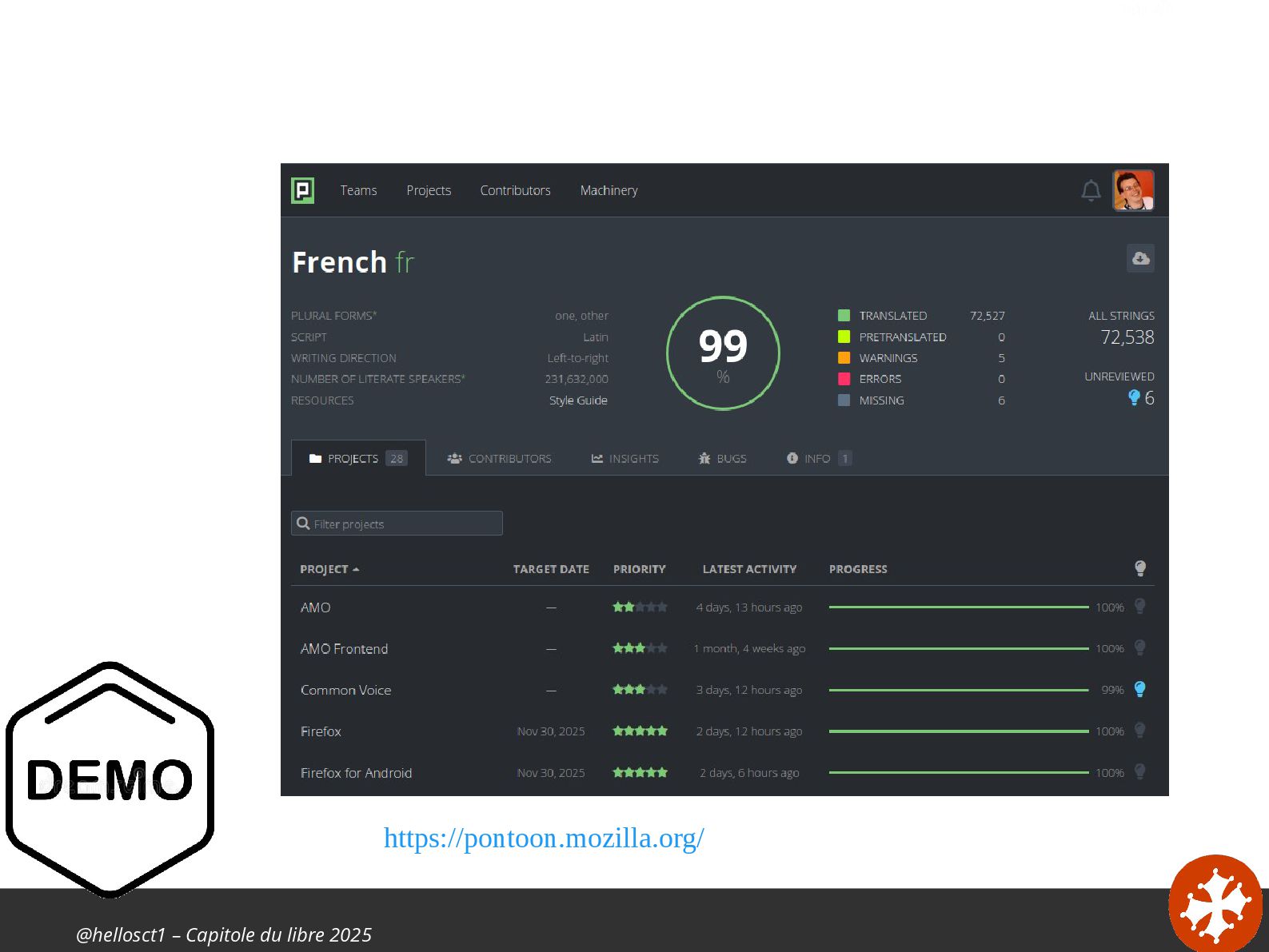Screen dimensions: 1269x952
Task: Click the orange WARNINGS color swatch
Action: pyautogui.click(x=844, y=358)
